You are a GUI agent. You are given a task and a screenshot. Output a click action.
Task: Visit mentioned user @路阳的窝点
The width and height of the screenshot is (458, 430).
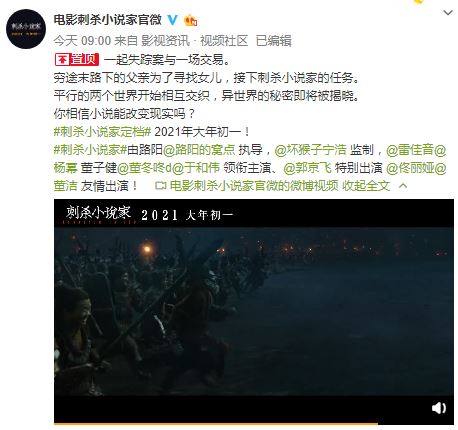(199, 150)
